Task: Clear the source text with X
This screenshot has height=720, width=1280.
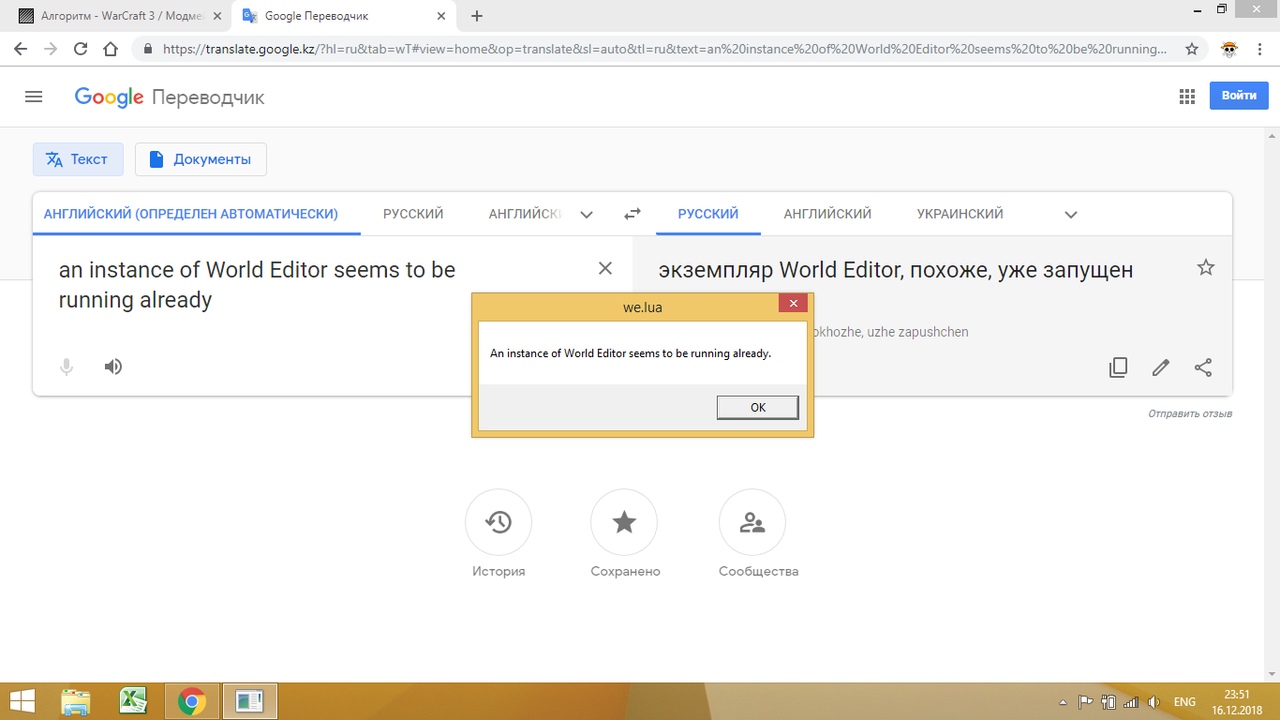Action: pyautogui.click(x=605, y=268)
